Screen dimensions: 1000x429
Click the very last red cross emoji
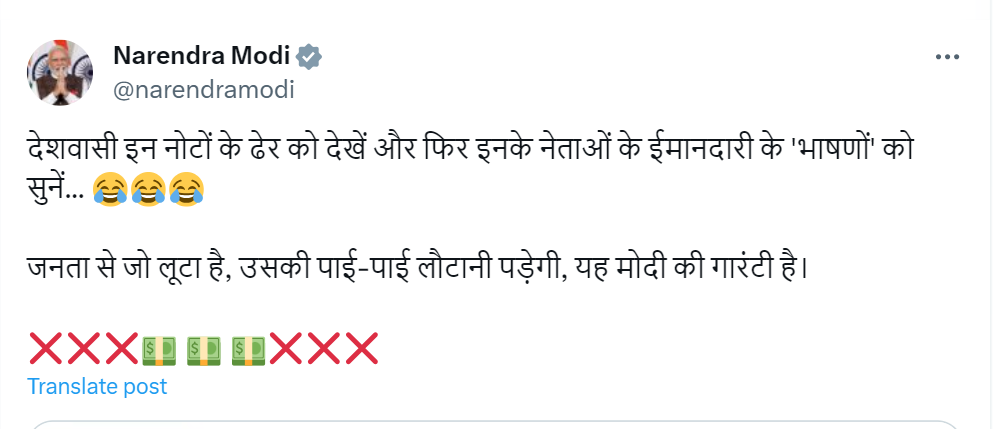coord(361,348)
